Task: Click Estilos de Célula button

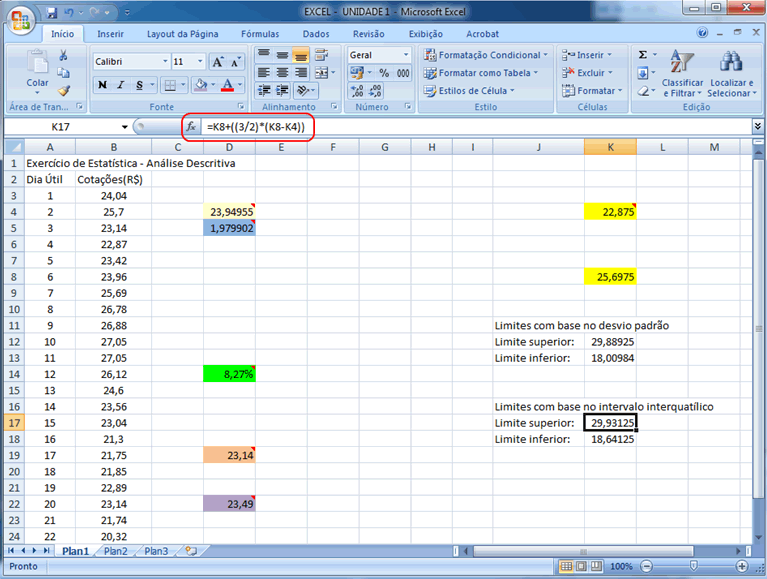Action: (x=479, y=91)
